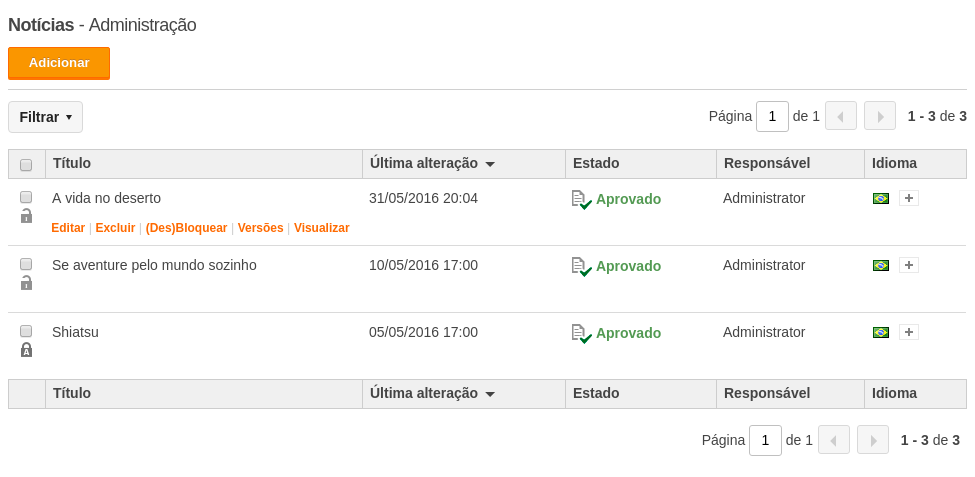Sort the table by the Estado column header

[596, 164]
